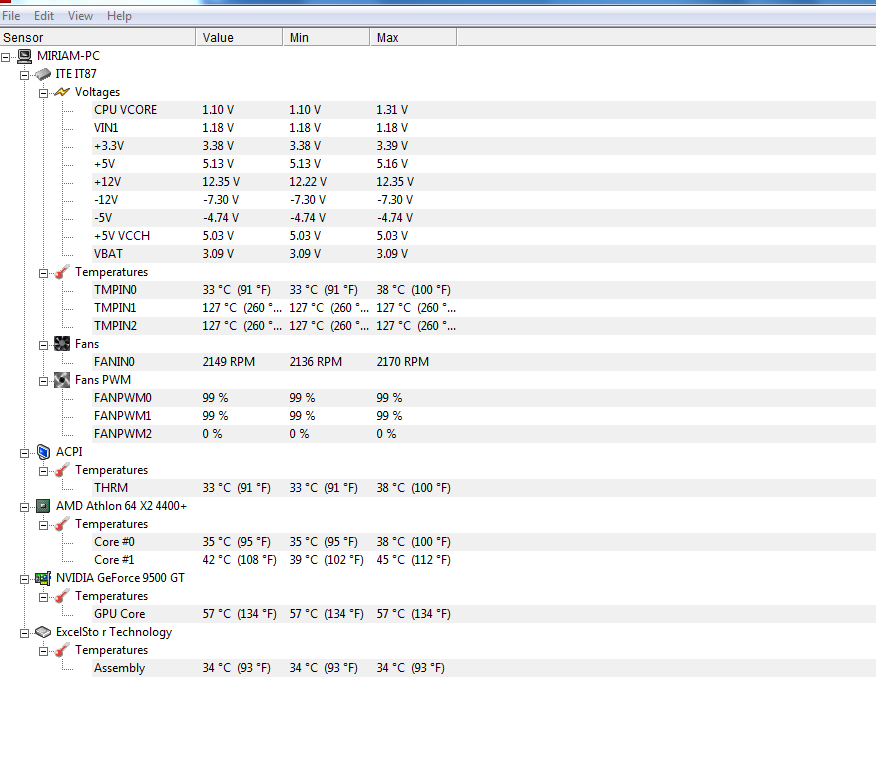Select the FANPWM0 row

[x=484, y=398]
